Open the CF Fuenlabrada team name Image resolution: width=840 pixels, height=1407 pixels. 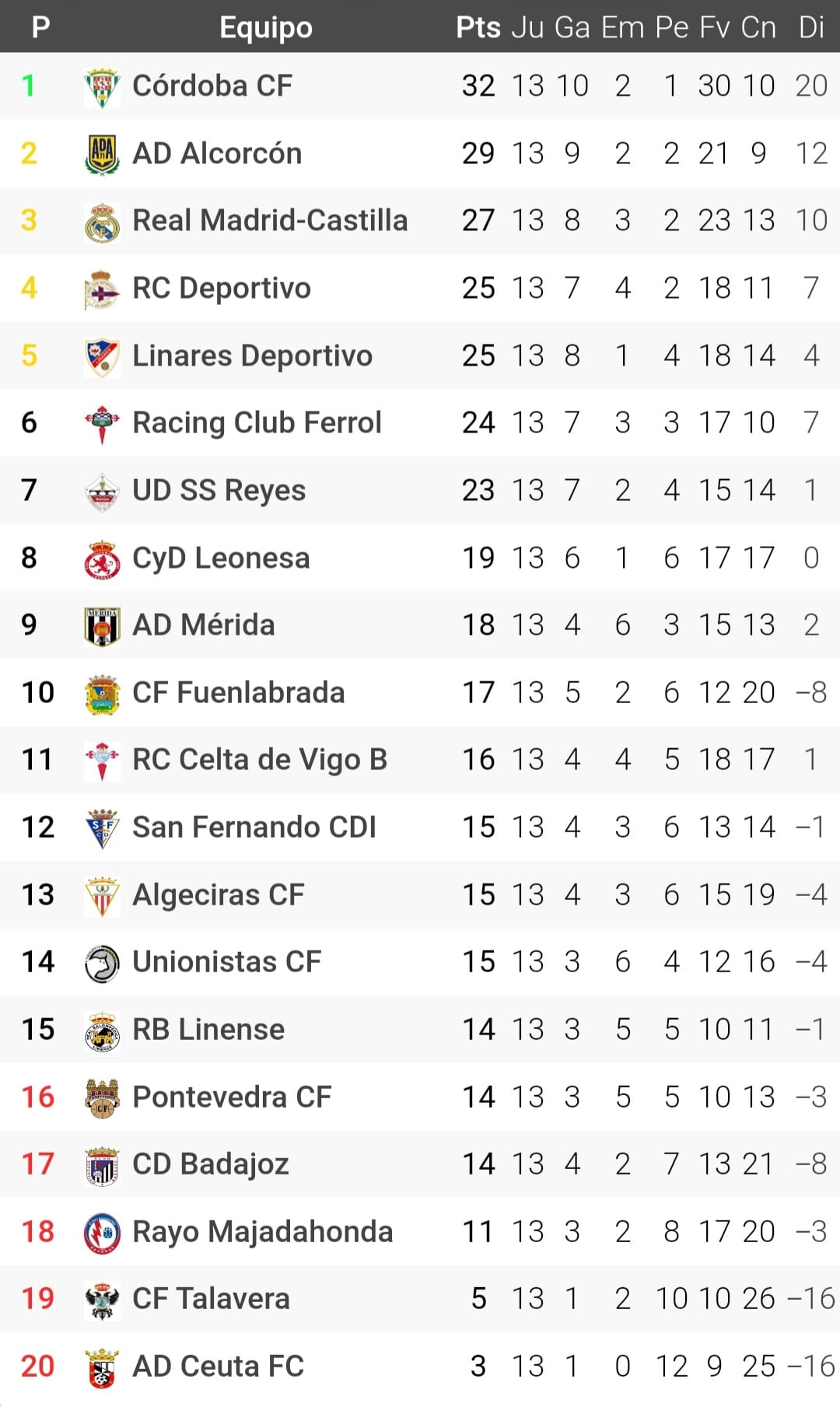click(238, 693)
